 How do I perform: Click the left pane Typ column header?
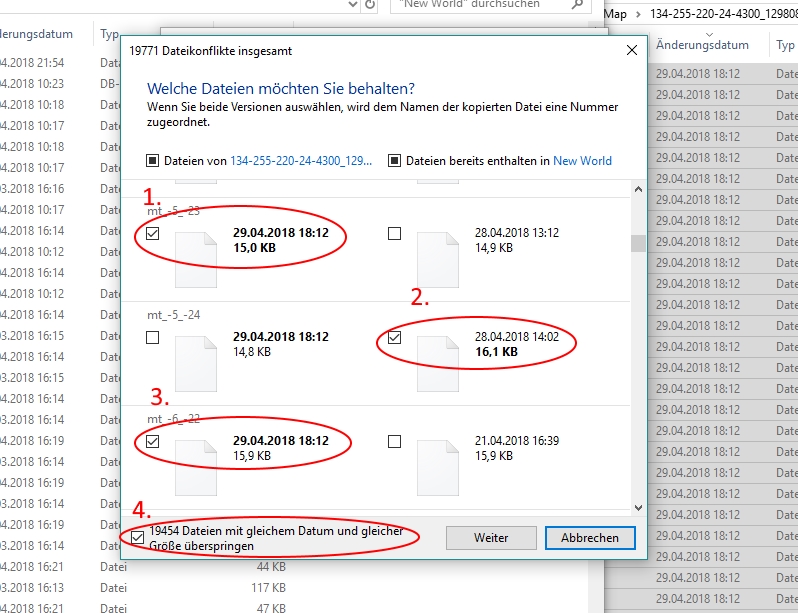110,34
